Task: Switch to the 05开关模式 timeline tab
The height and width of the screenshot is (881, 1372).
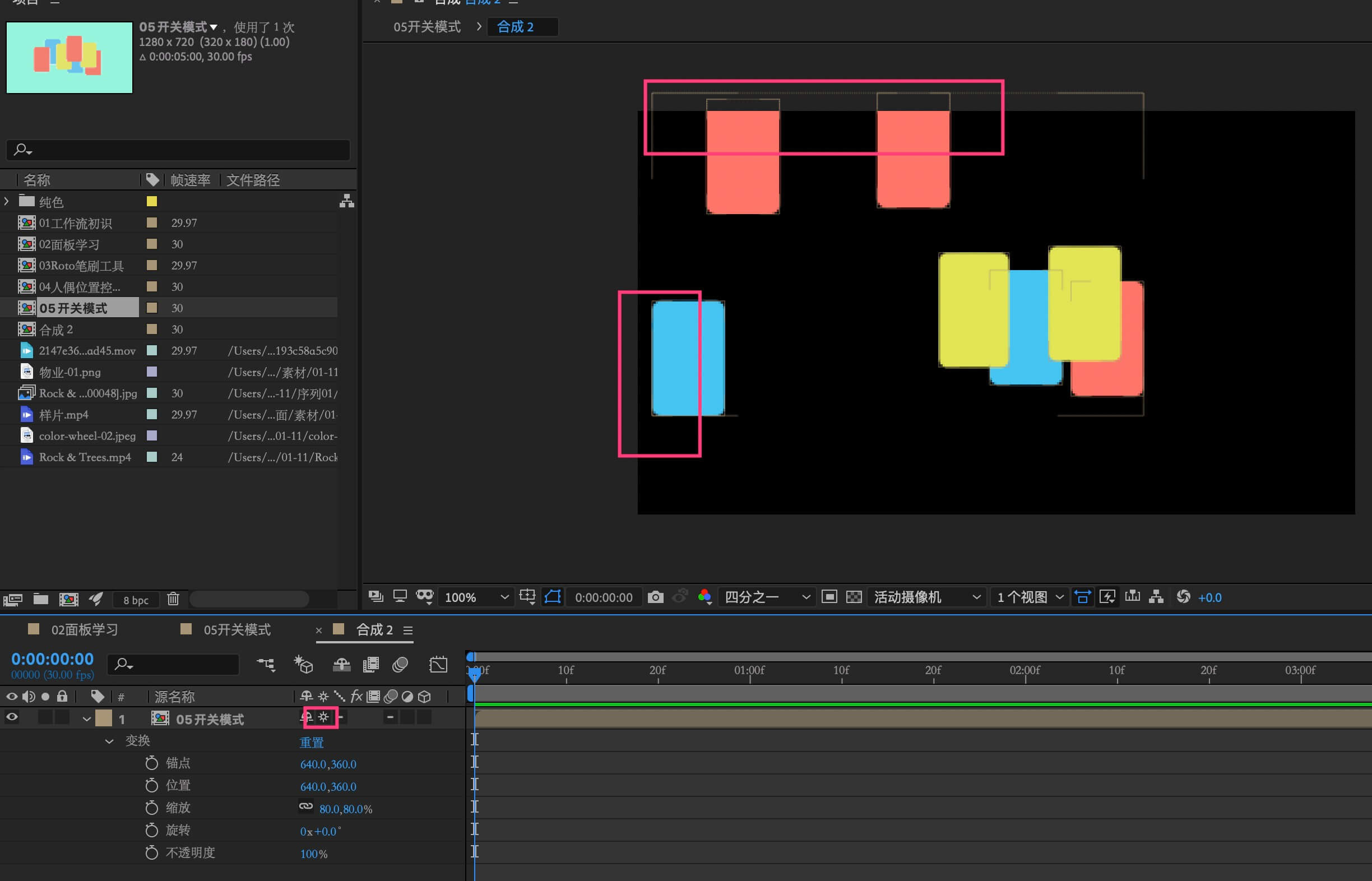Action: [x=237, y=630]
